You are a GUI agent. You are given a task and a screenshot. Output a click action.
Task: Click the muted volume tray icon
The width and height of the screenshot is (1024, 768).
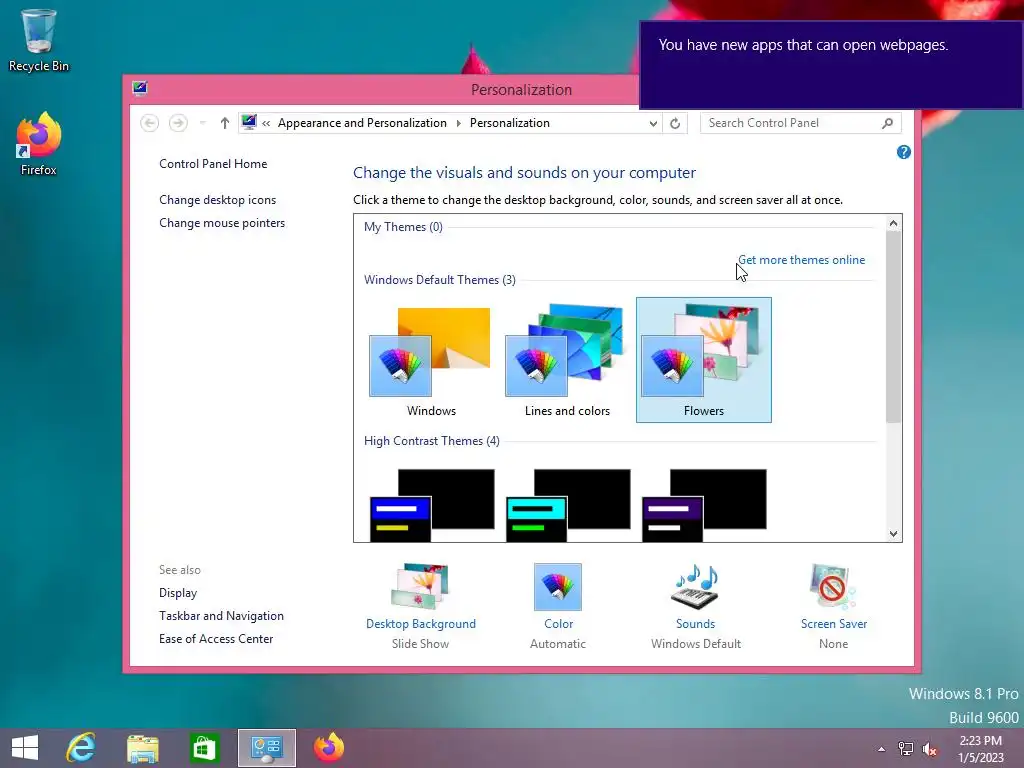pos(929,749)
